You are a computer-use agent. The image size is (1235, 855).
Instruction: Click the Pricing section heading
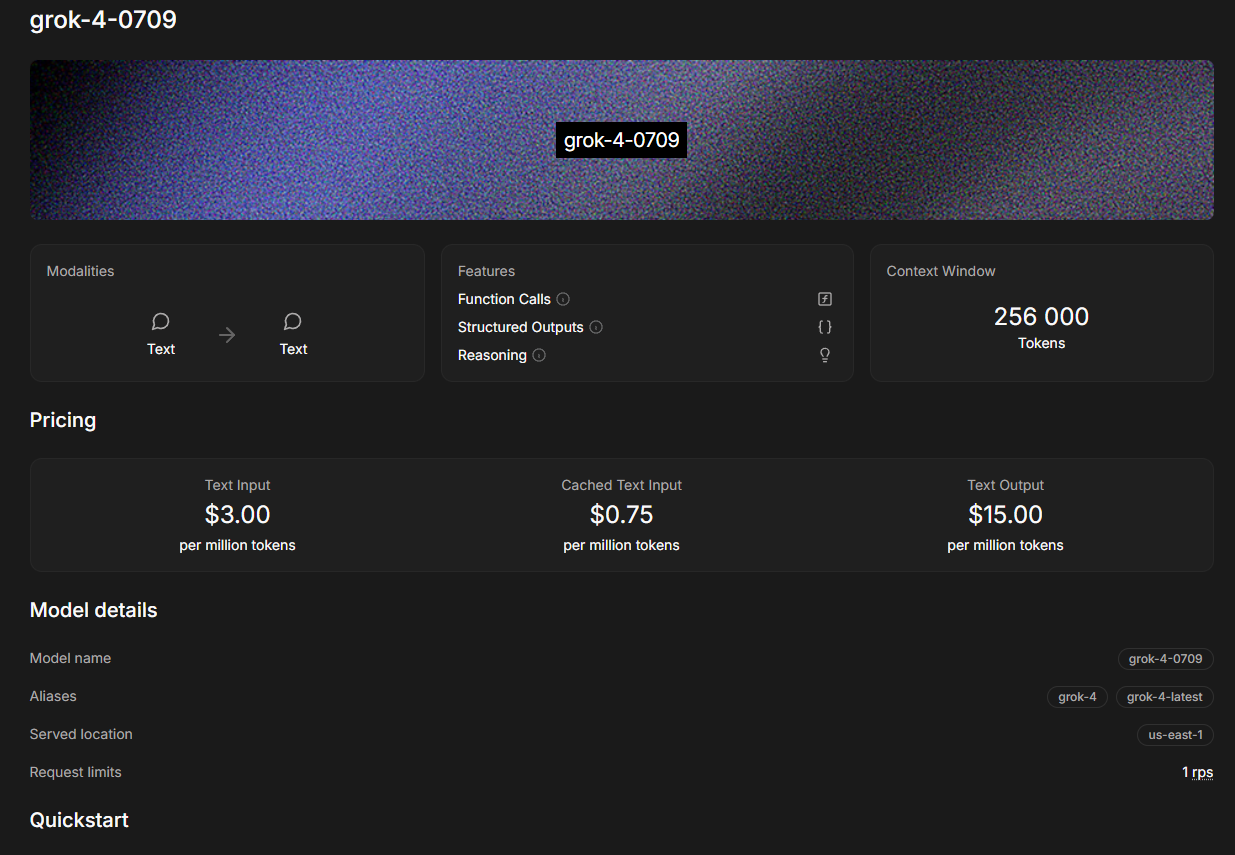coord(63,420)
